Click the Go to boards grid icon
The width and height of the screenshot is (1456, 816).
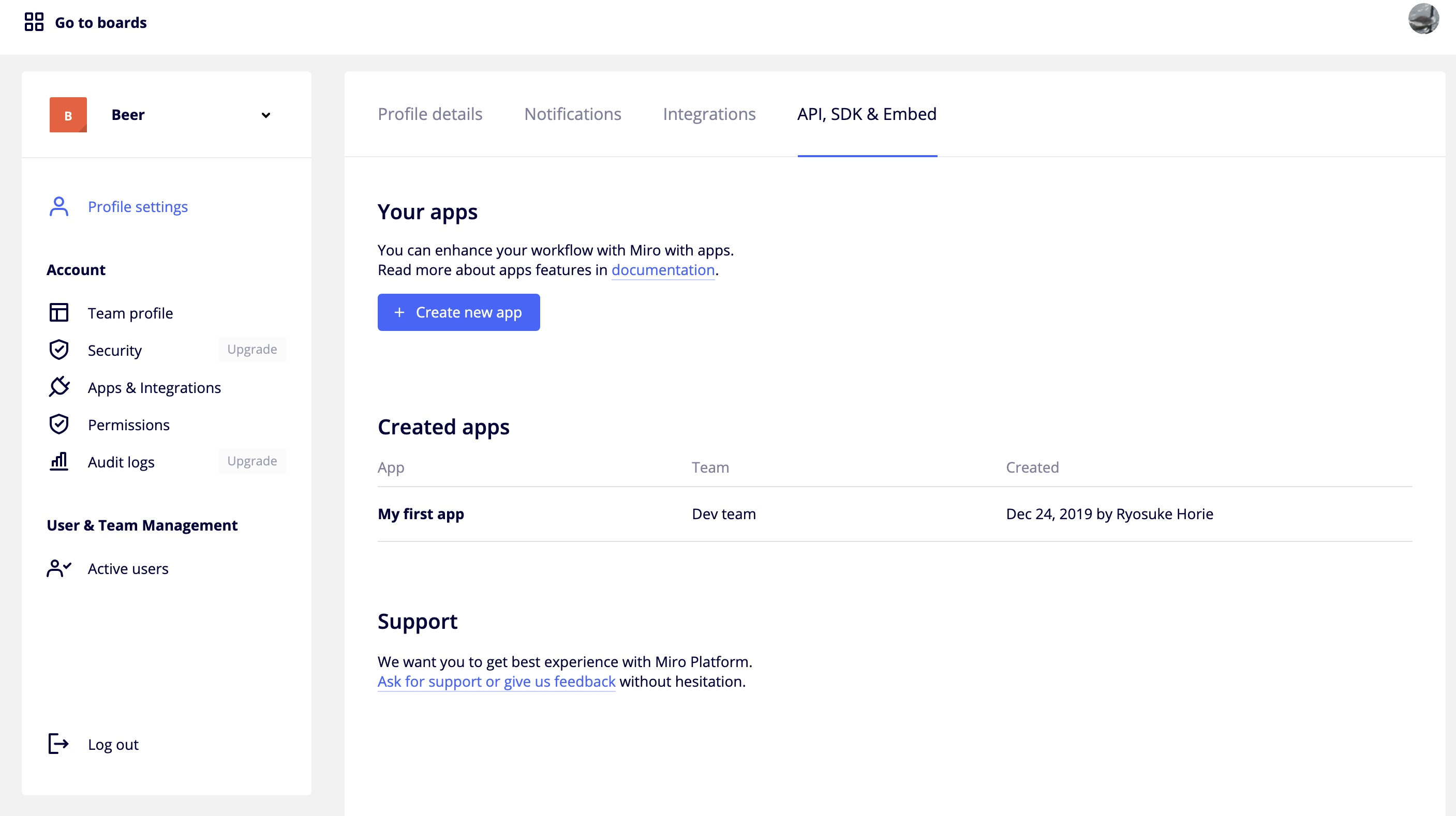click(x=34, y=22)
